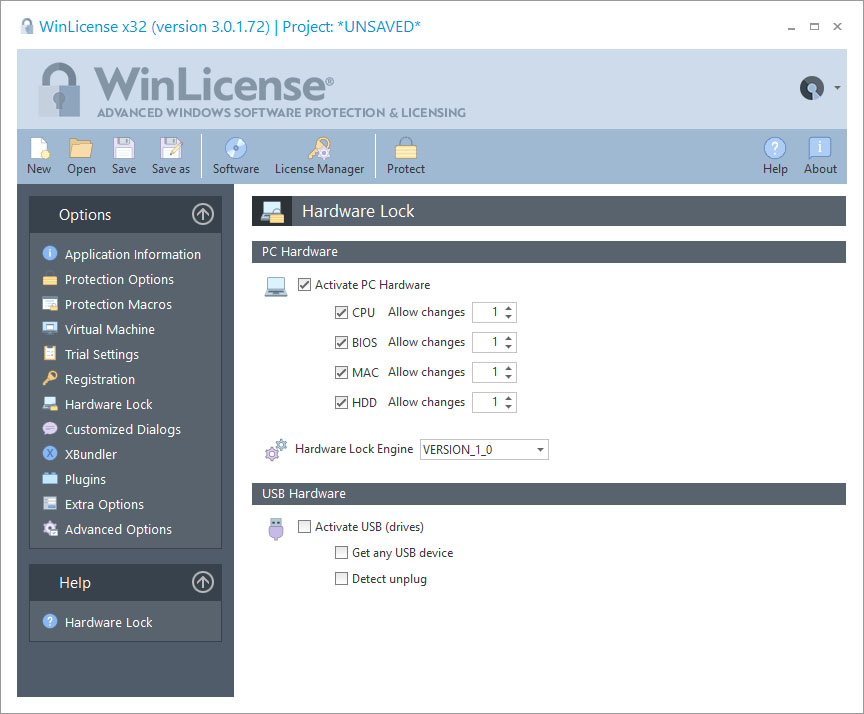This screenshot has width=864, height=714.
Task: Decrease BIOS allowed changes
Action: [509, 347]
